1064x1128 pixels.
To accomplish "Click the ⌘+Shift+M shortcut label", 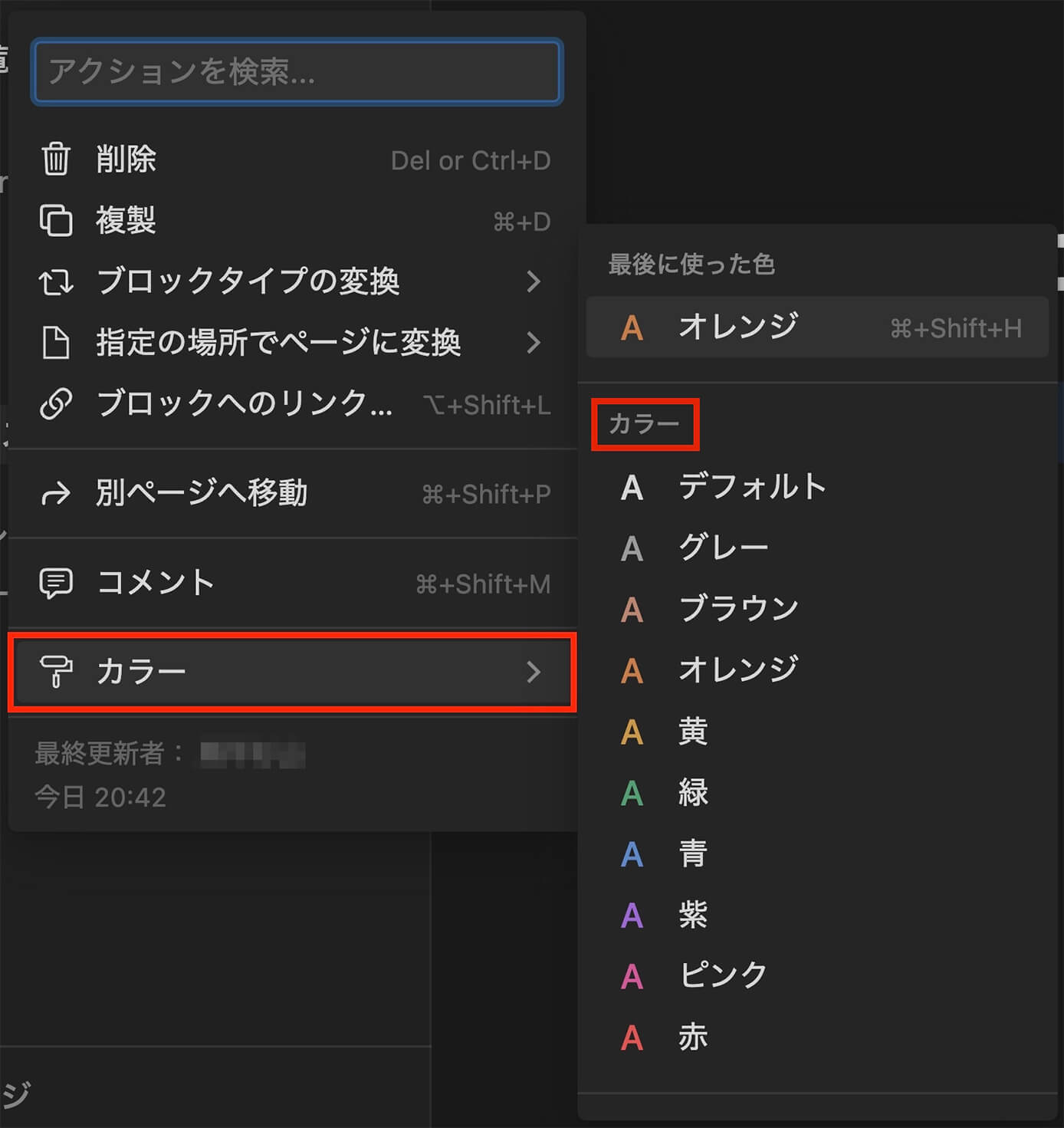I will 483,584.
